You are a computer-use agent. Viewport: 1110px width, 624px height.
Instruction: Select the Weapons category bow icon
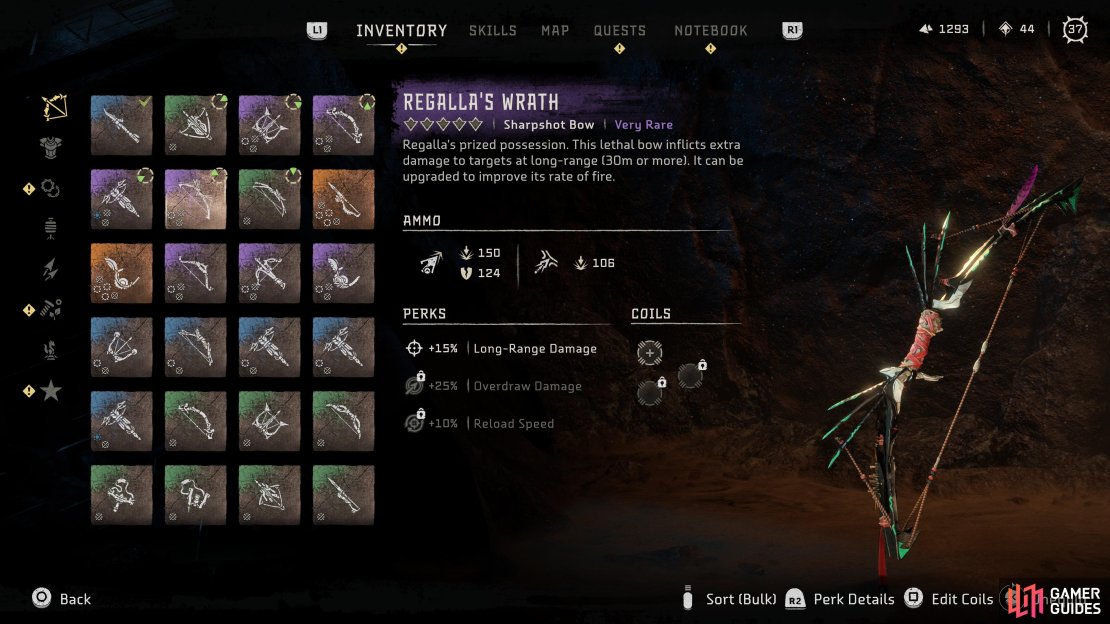pyautogui.click(x=54, y=107)
